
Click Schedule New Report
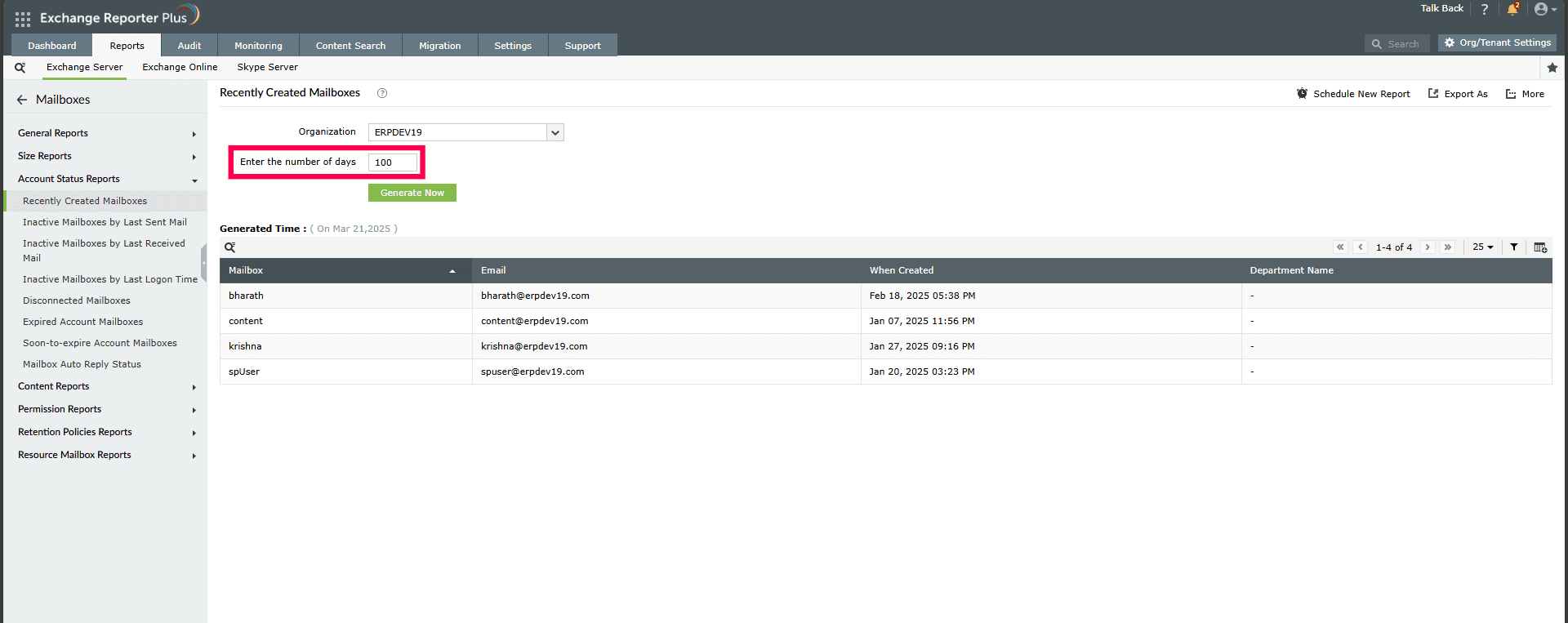click(1353, 94)
